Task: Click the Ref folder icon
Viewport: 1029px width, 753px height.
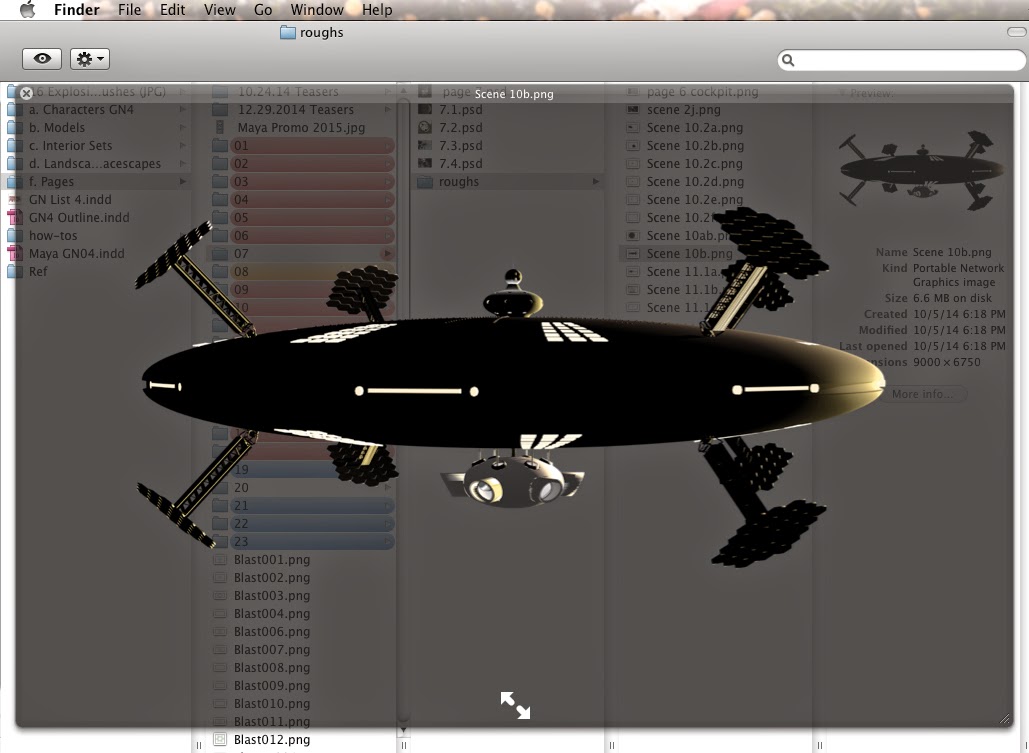Action: click(14, 271)
